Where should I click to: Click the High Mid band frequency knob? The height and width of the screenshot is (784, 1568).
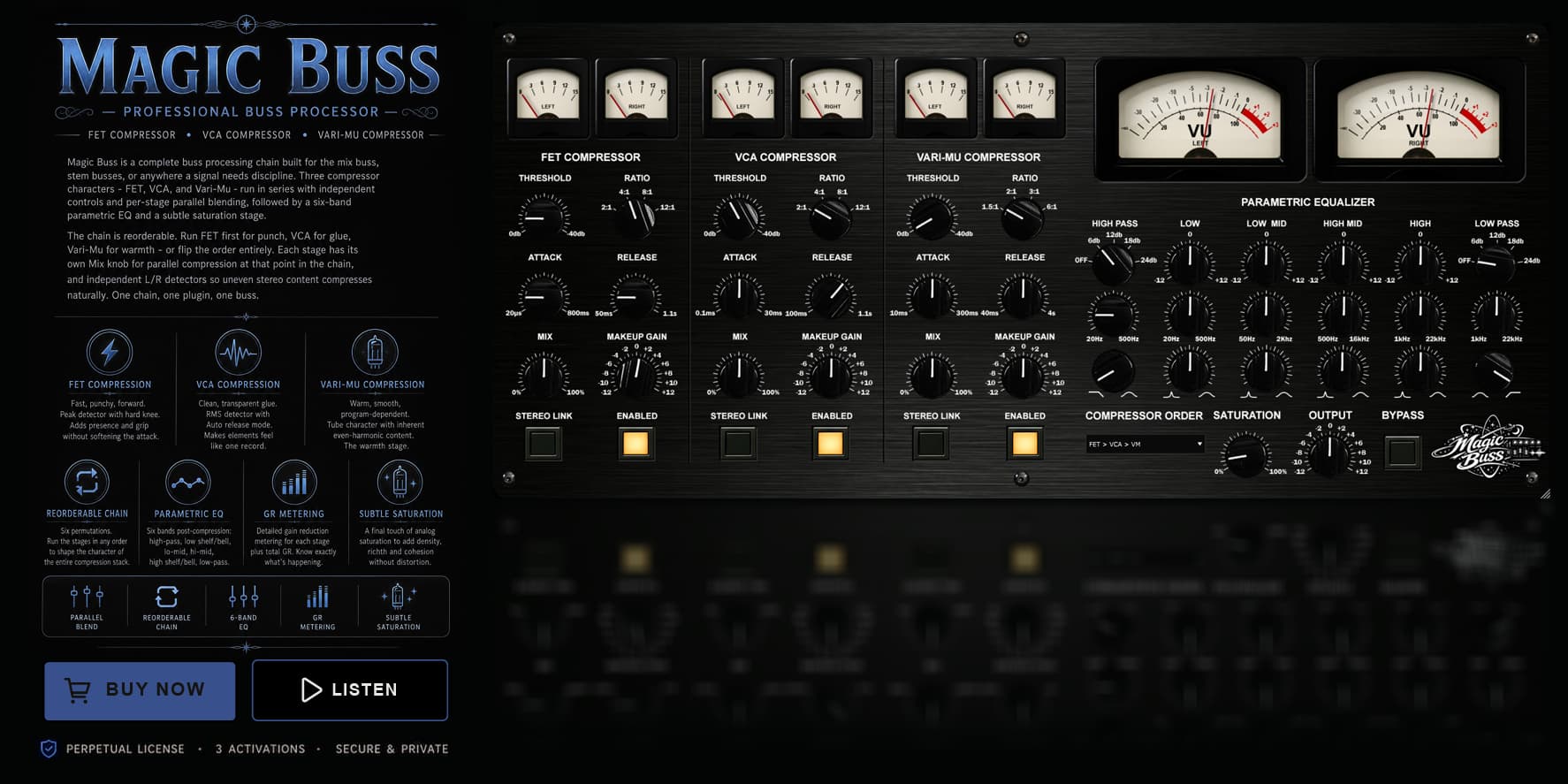(1343, 315)
